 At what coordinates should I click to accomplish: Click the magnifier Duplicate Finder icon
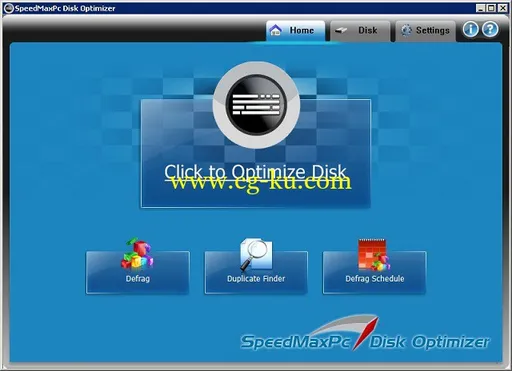coord(255,254)
